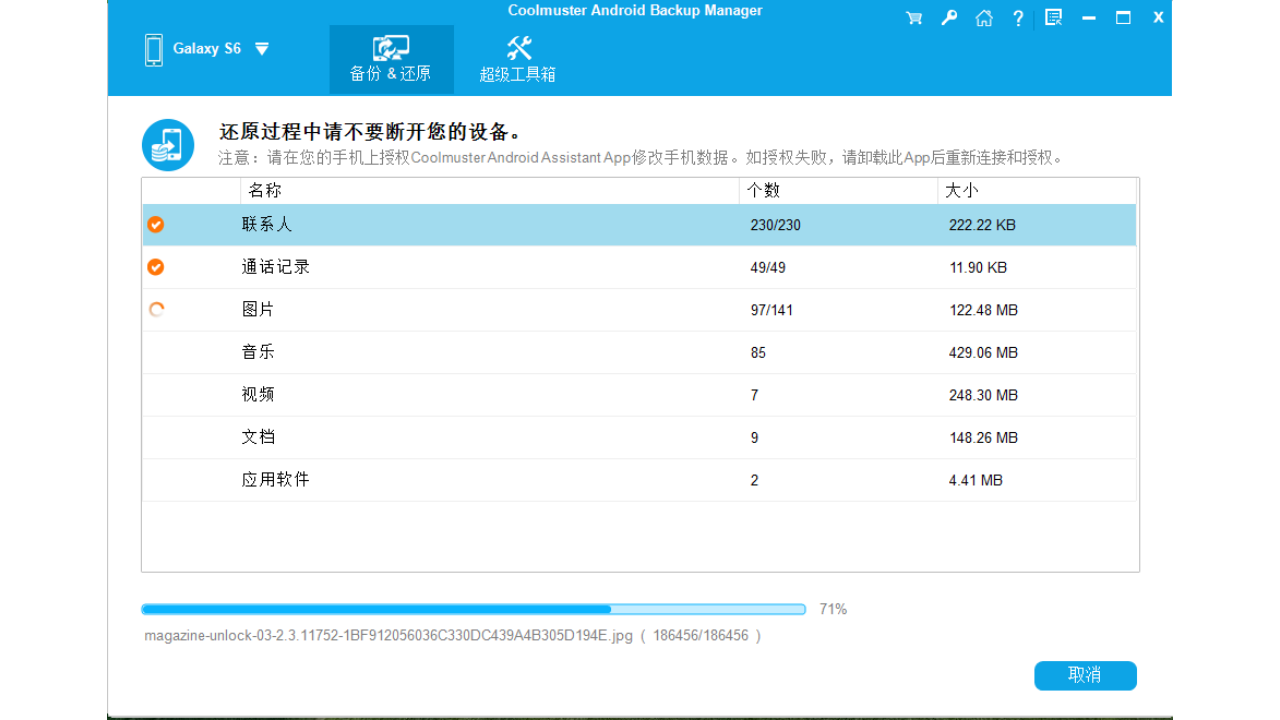Expand the Galaxy S6 device dropdown
1280x720 pixels.
click(261, 48)
